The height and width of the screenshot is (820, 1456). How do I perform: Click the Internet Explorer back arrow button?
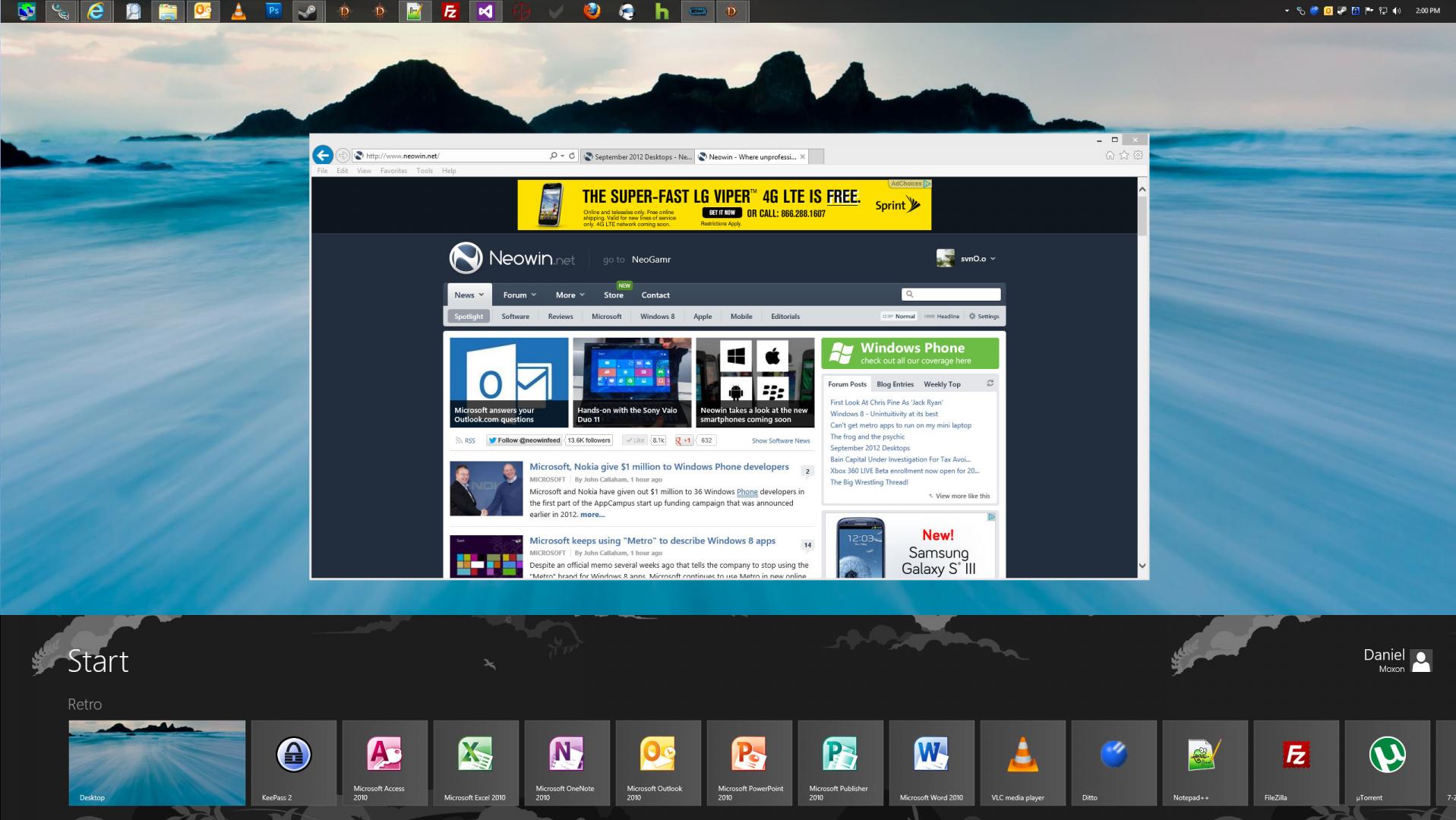click(323, 155)
